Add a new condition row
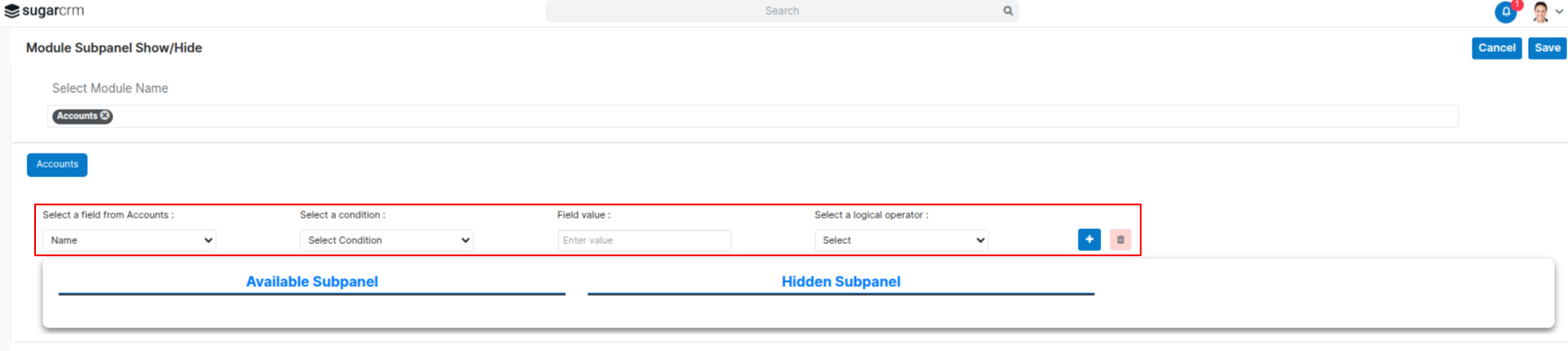 (1089, 240)
